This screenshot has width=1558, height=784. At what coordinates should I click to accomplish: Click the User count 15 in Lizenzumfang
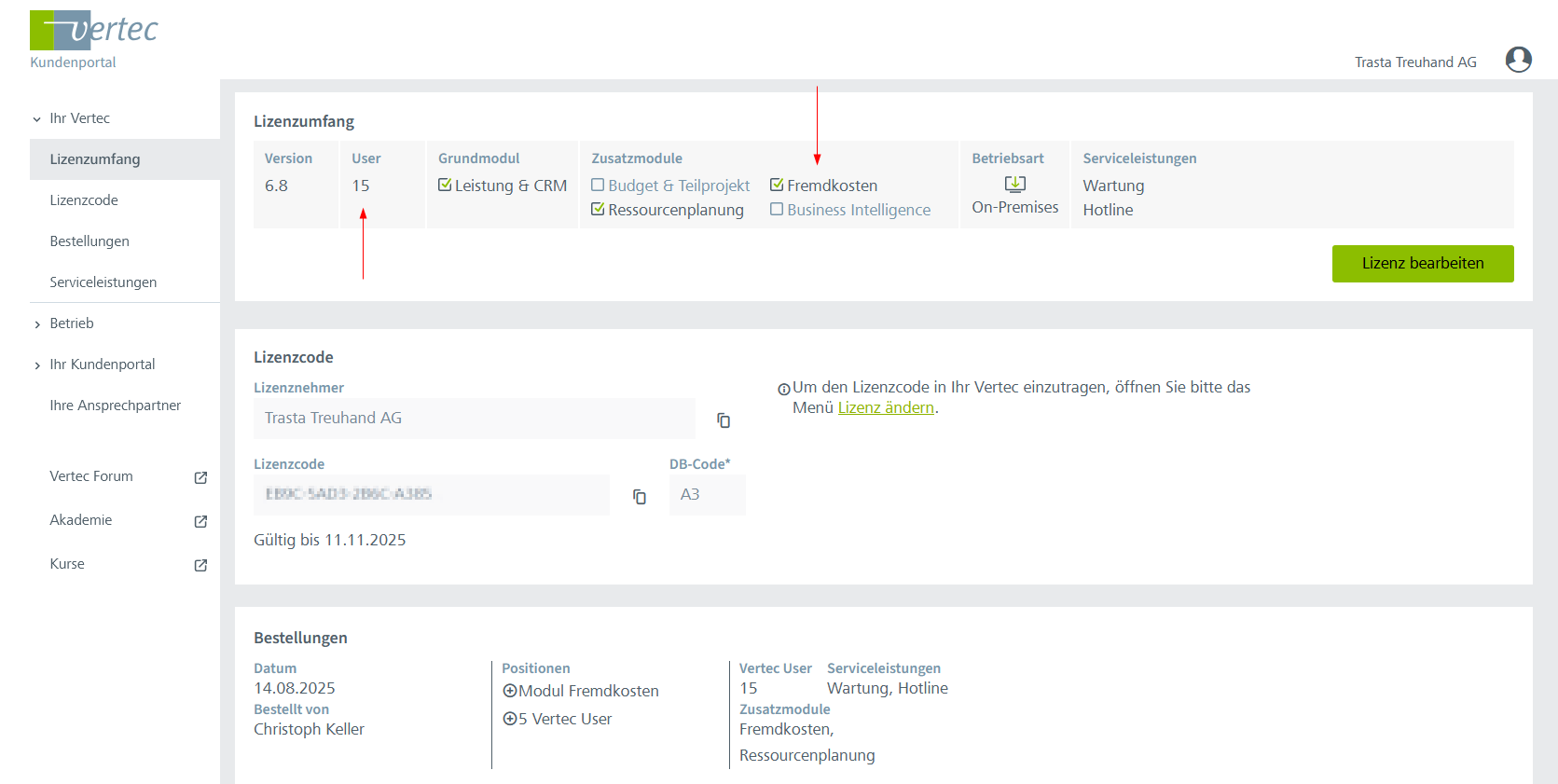click(361, 186)
